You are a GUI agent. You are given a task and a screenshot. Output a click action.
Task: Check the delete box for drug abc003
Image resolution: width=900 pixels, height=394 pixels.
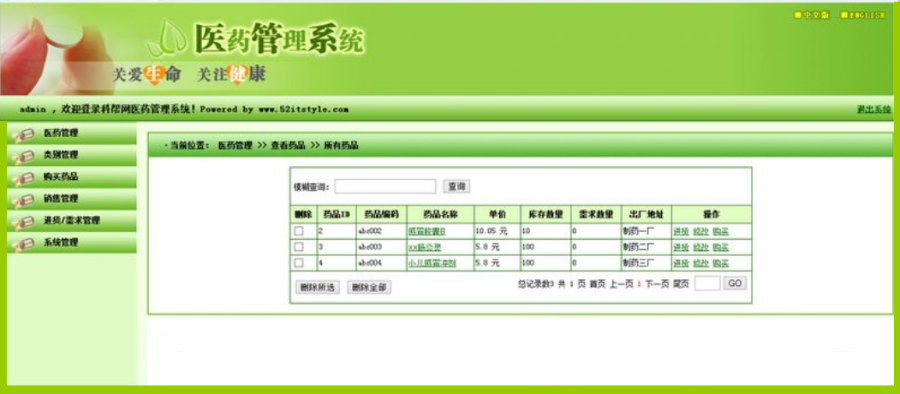click(299, 246)
